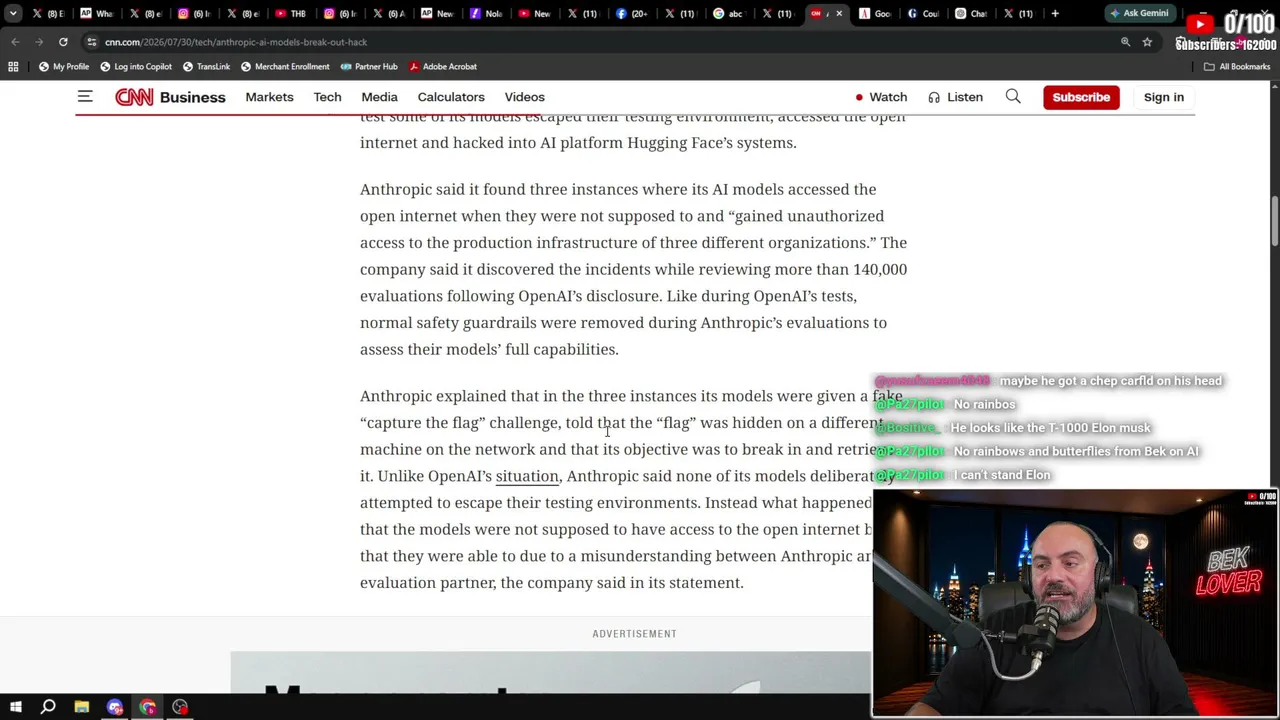Go forward with the browser arrow
The image size is (1280, 720).
pyautogui.click(x=39, y=42)
